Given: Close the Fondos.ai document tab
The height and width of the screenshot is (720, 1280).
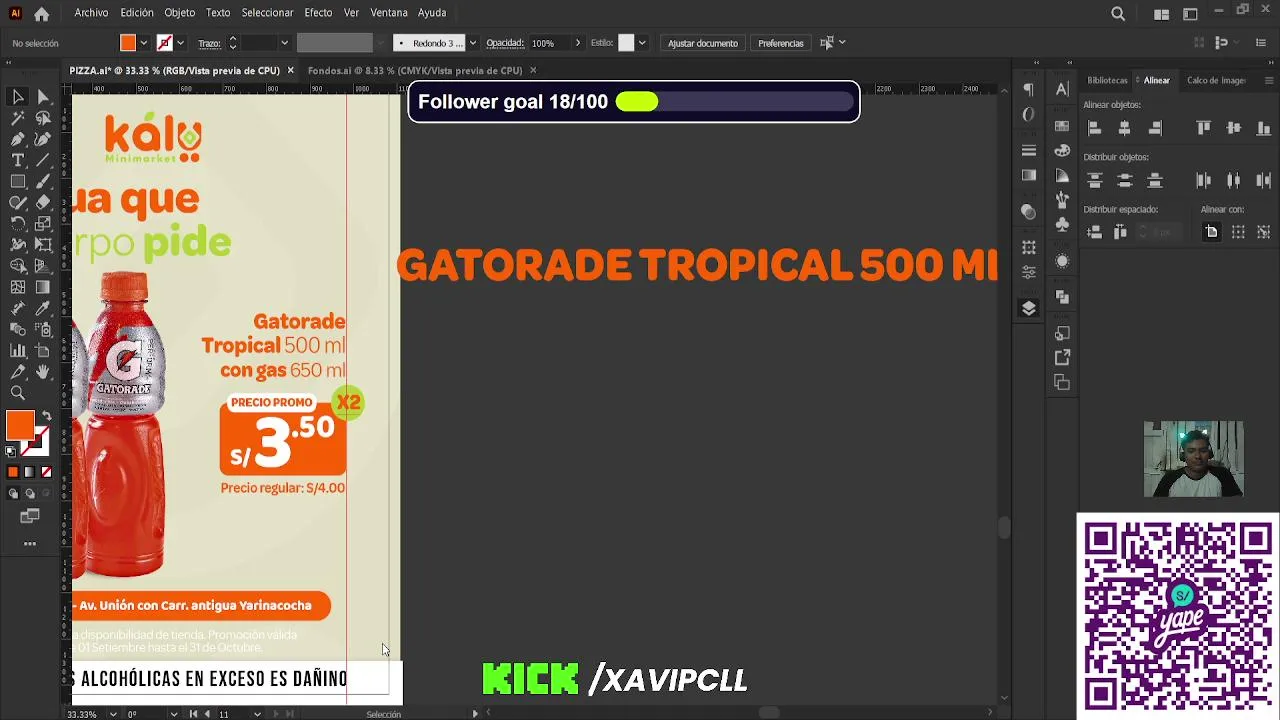Looking at the screenshot, I should pos(533,70).
